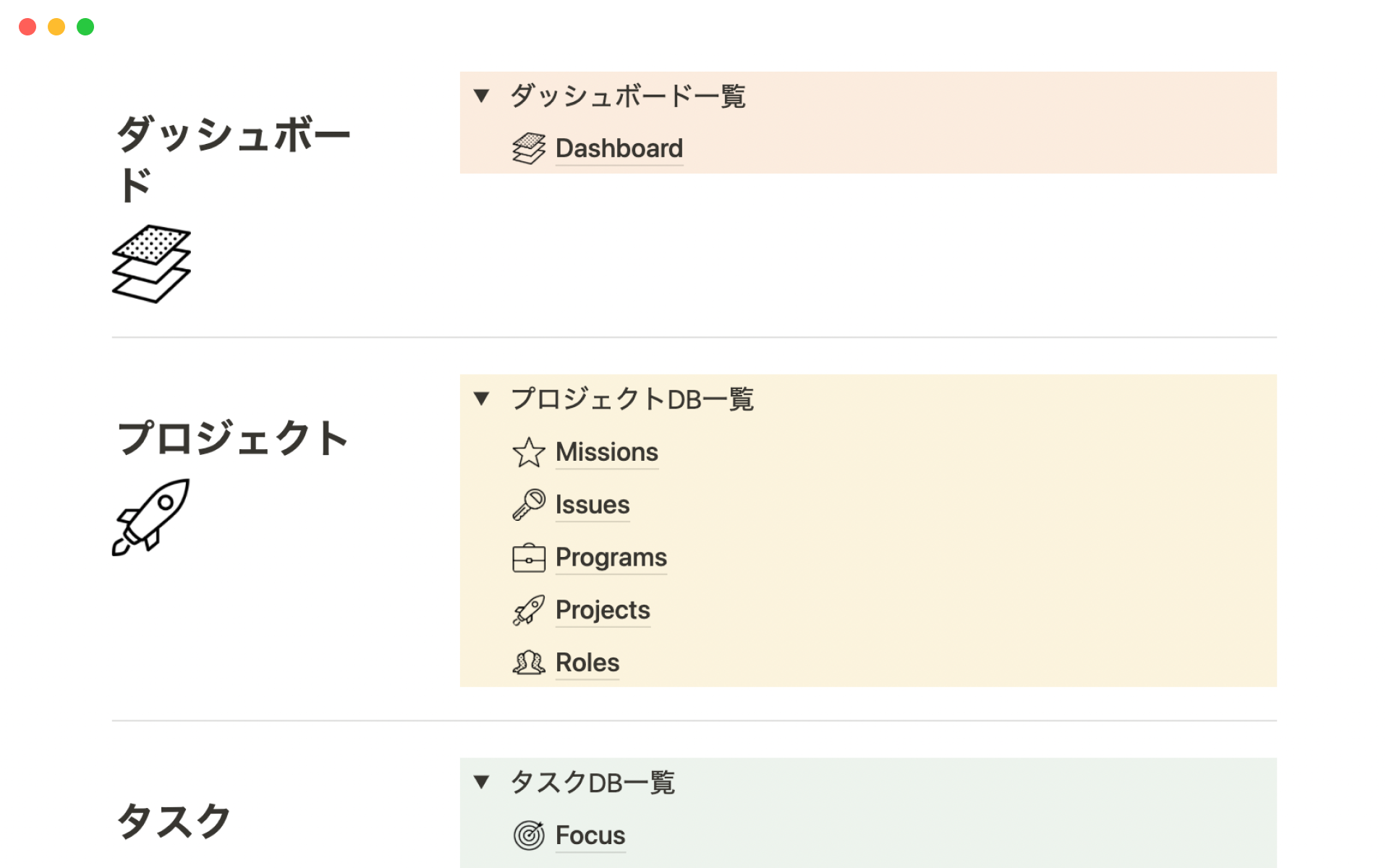Go to the Issues page

(x=592, y=505)
